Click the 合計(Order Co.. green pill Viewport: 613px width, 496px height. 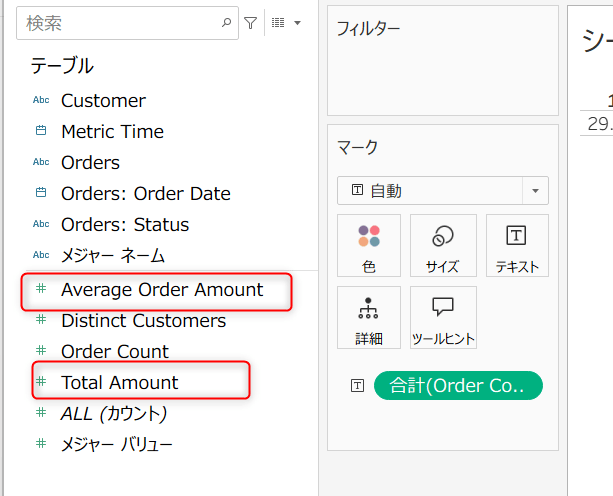tap(458, 385)
